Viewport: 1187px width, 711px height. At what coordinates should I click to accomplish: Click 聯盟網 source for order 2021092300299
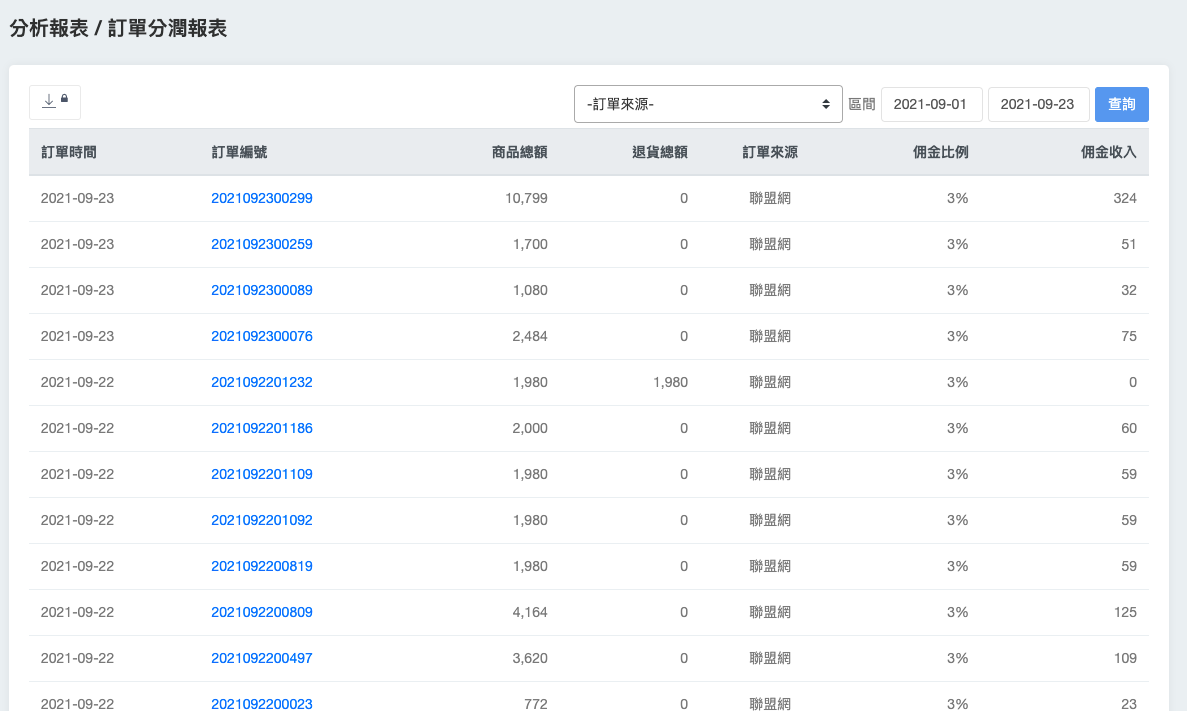click(x=770, y=198)
